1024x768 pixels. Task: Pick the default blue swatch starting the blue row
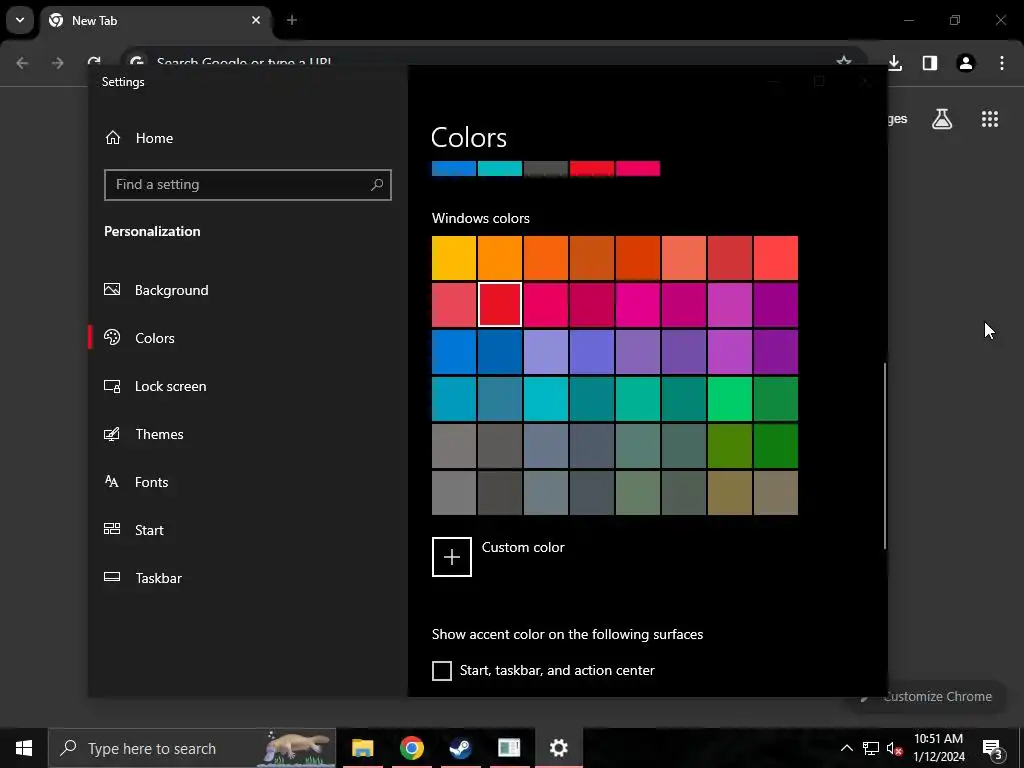(x=454, y=352)
